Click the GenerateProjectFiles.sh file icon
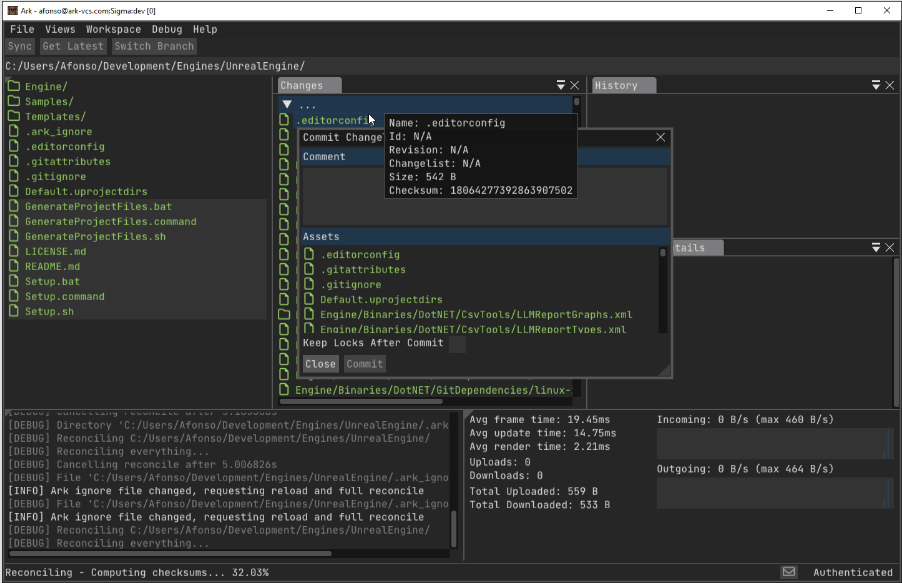This screenshot has width=902, height=583. [x=14, y=236]
